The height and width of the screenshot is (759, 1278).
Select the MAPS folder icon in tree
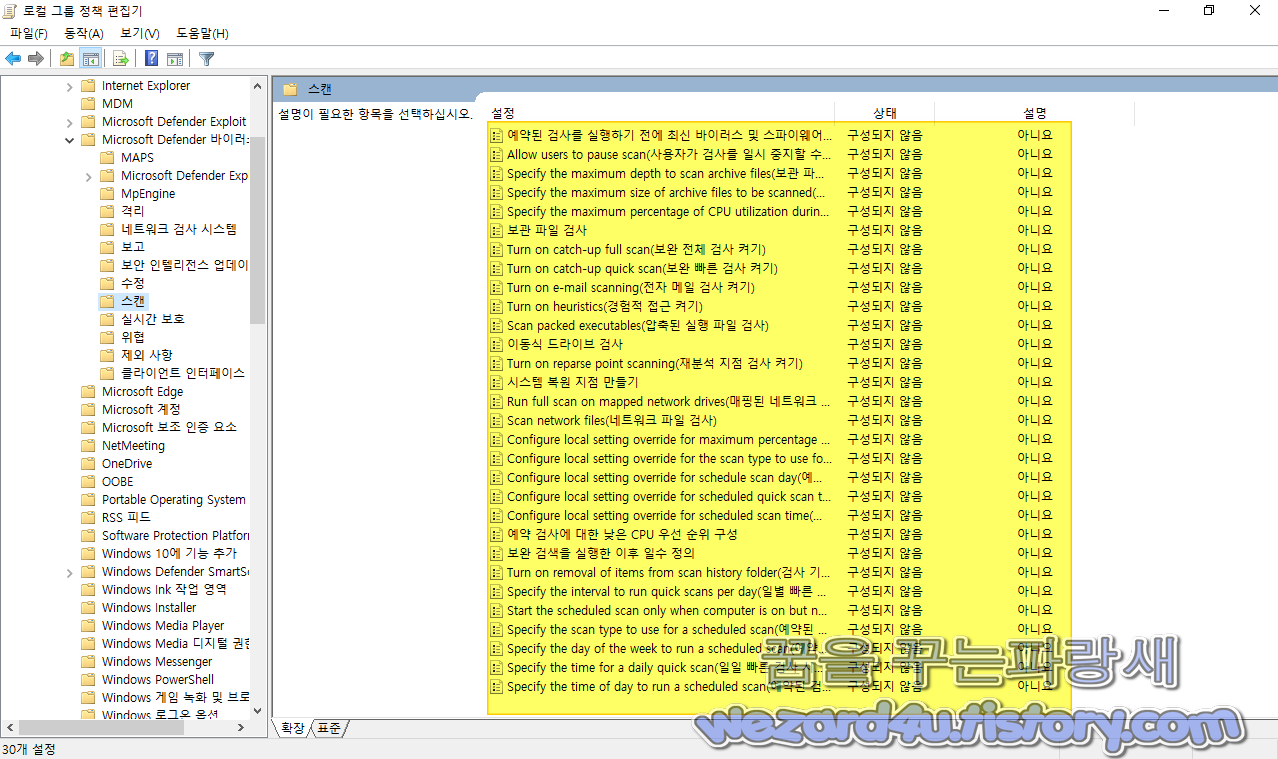click(x=107, y=158)
